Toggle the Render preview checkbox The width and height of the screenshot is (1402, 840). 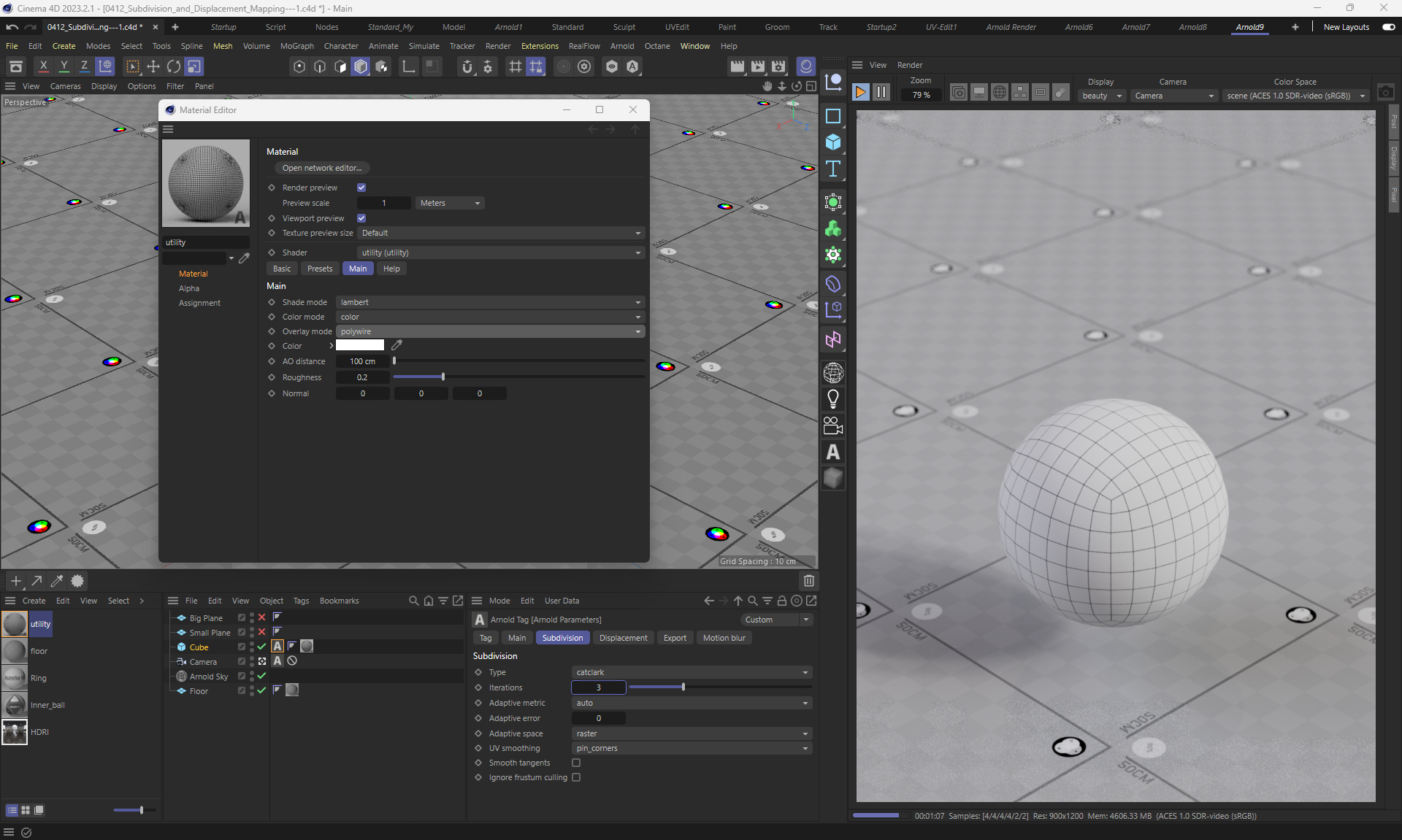pos(361,188)
